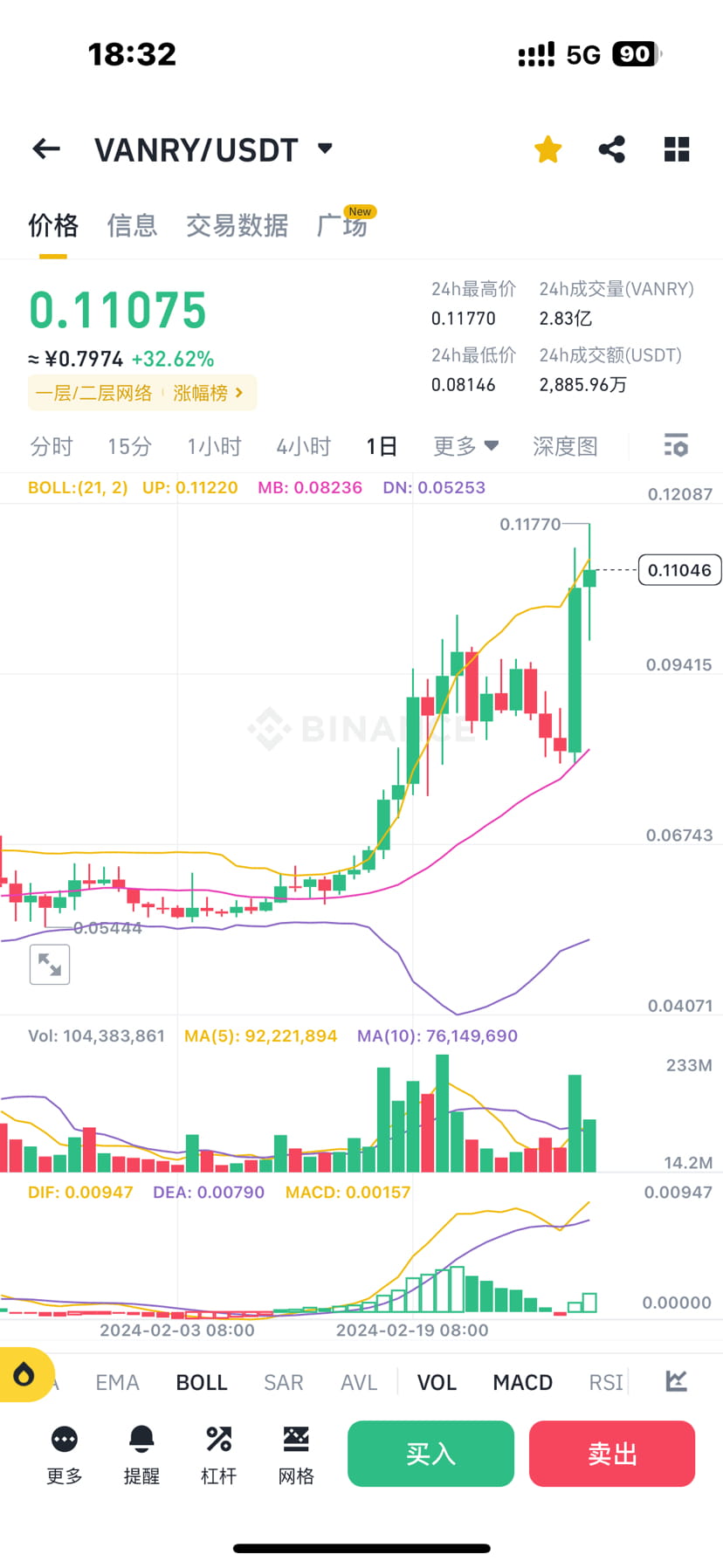The width and height of the screenshot is (723, 1568).
Task: Open the 信息 tab
Action: coord(132,225)
